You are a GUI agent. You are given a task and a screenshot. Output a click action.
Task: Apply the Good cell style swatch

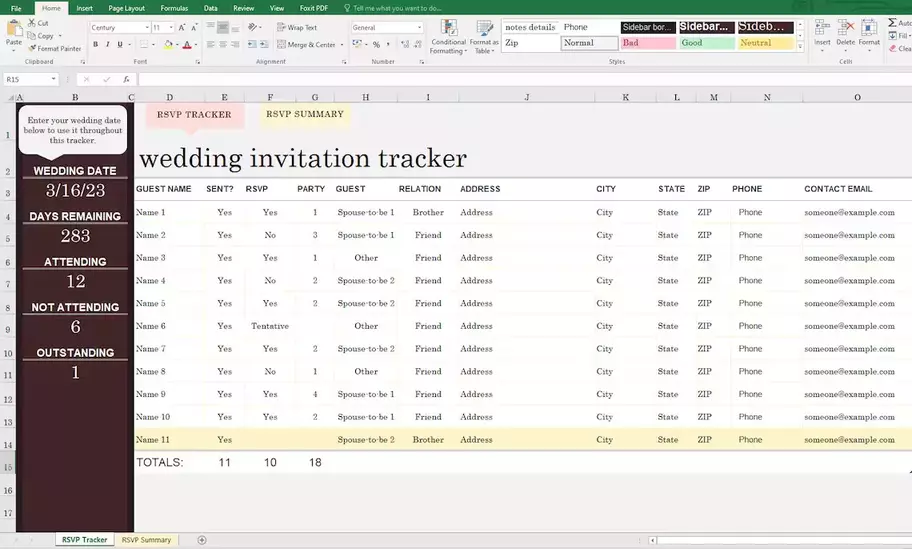(x=706, y=43)
